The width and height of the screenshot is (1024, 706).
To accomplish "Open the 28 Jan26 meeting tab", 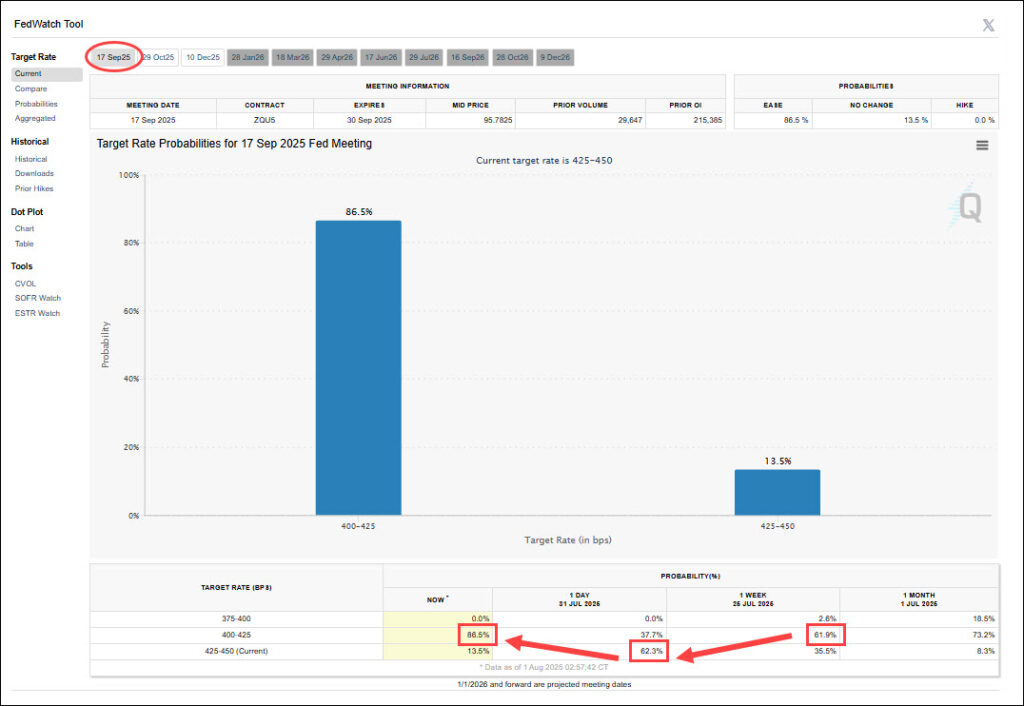I will [x=247, y=58].
